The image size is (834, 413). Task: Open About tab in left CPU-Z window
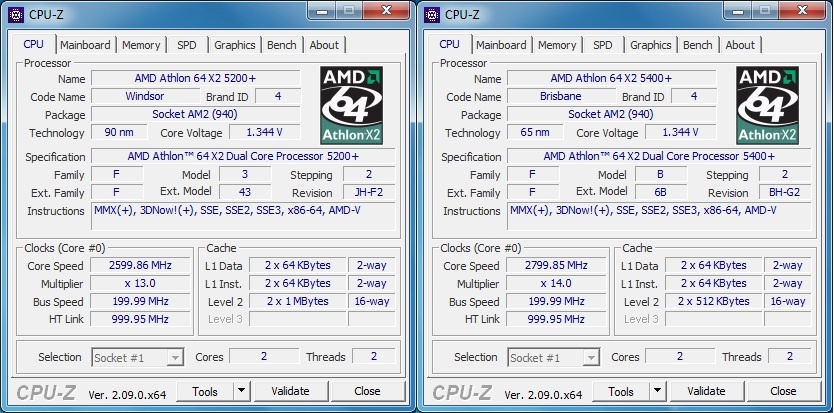324,45
